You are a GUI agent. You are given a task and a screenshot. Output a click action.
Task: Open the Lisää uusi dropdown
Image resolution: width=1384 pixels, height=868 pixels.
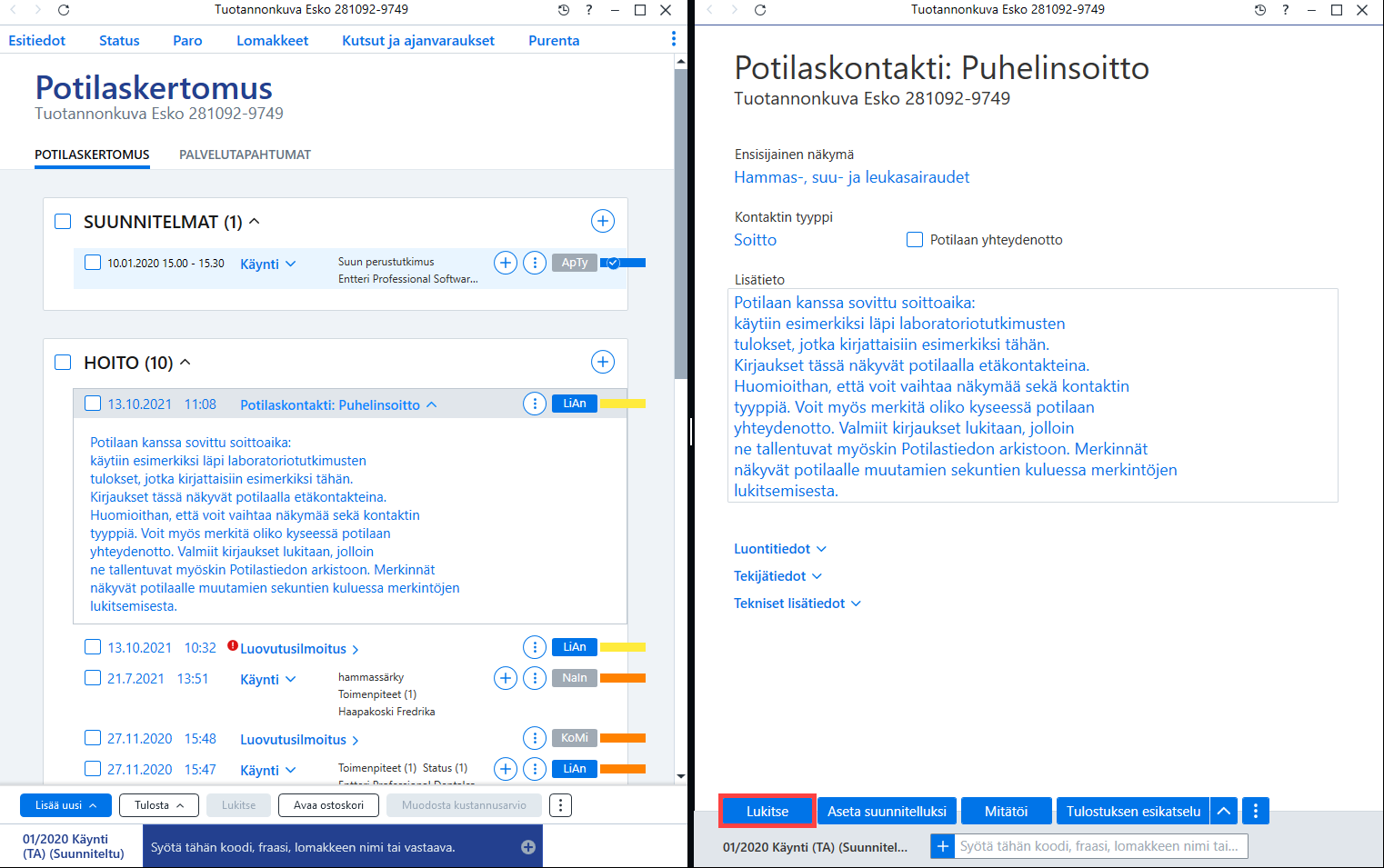[65, 805]
